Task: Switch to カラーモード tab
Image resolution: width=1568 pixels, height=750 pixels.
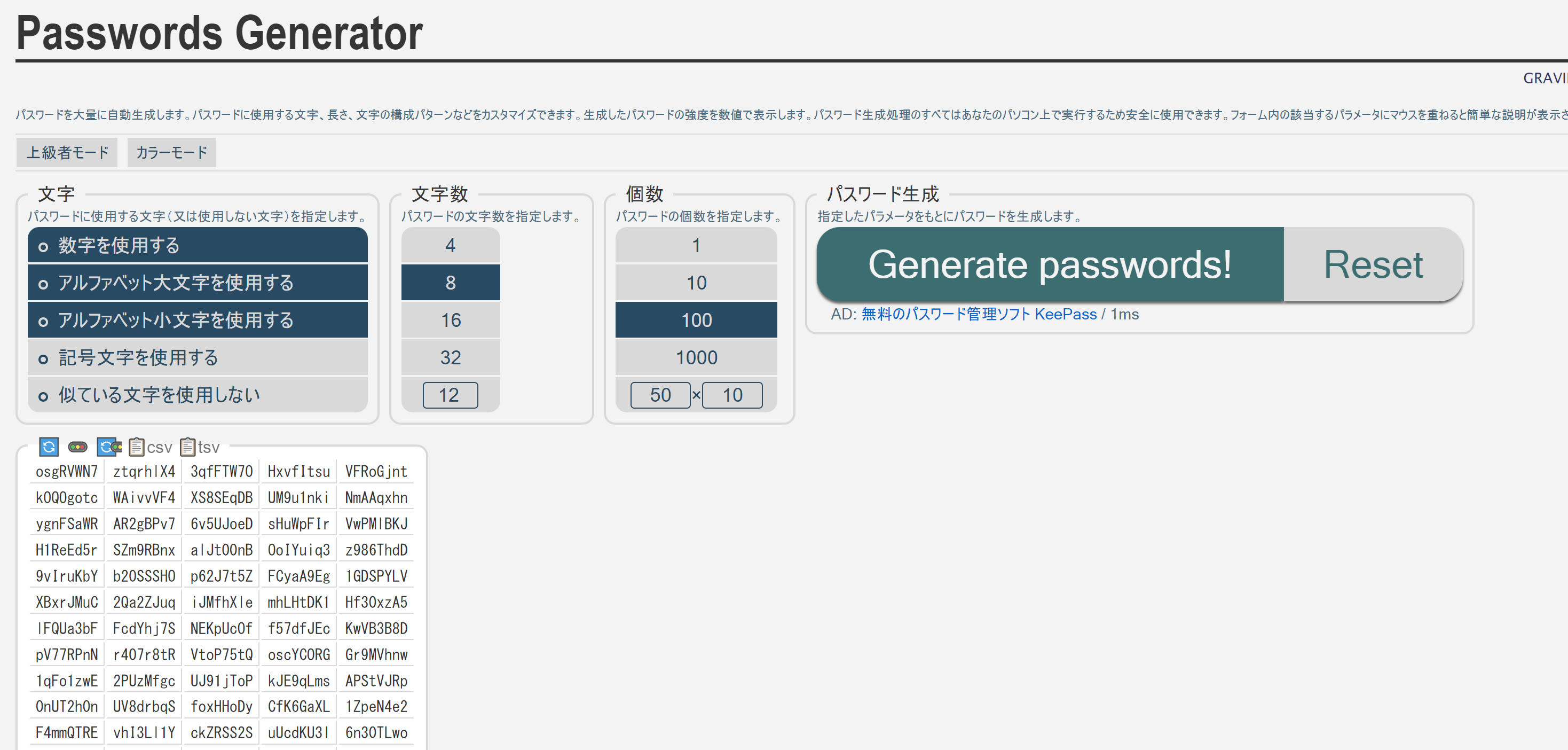Action: [x=171, y=152]
